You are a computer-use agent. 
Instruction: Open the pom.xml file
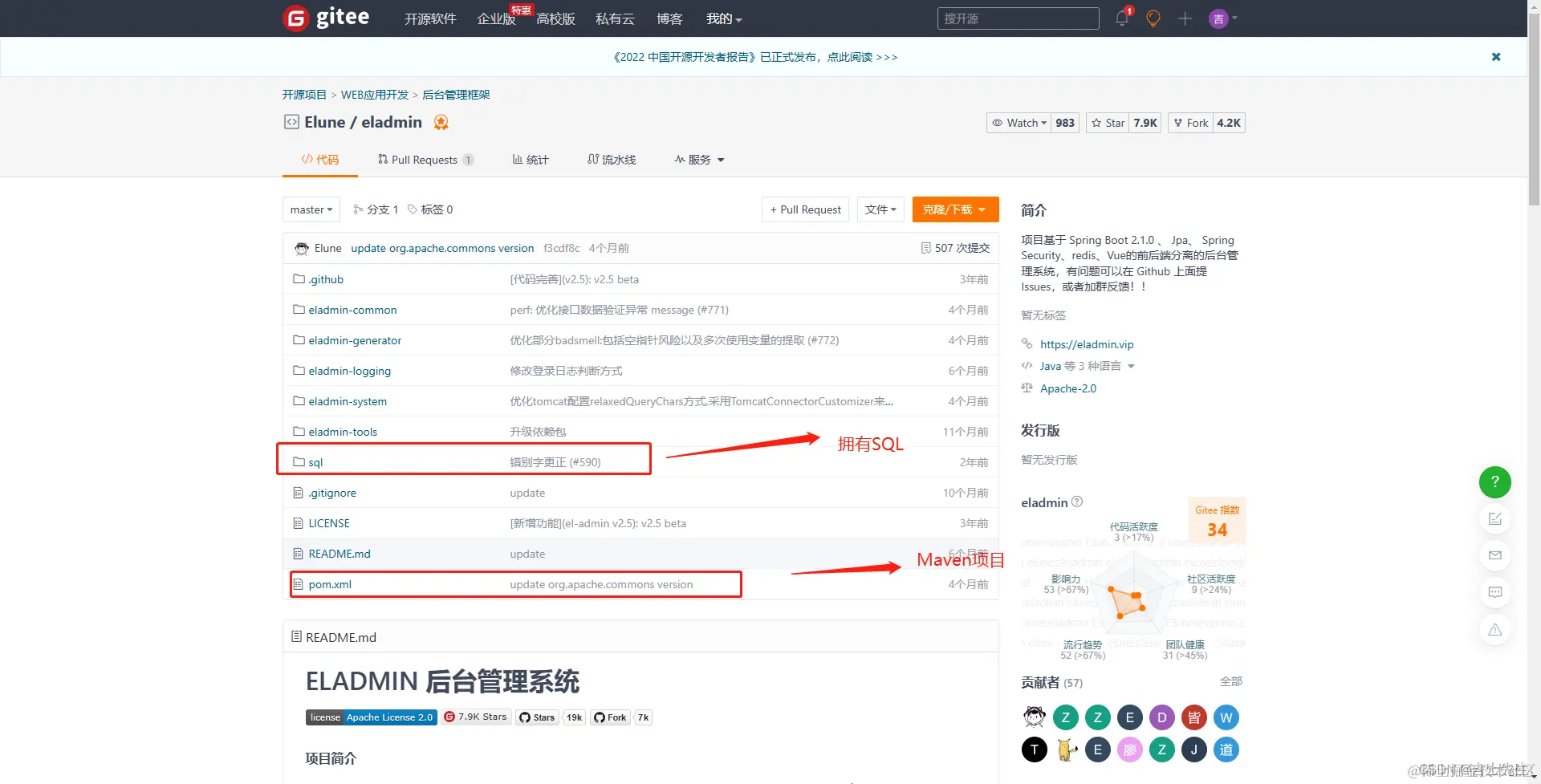tap(330, 584)
